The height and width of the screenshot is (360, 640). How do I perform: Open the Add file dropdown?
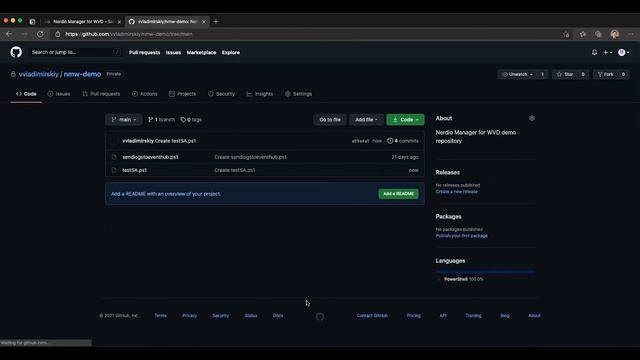(366, 120)
